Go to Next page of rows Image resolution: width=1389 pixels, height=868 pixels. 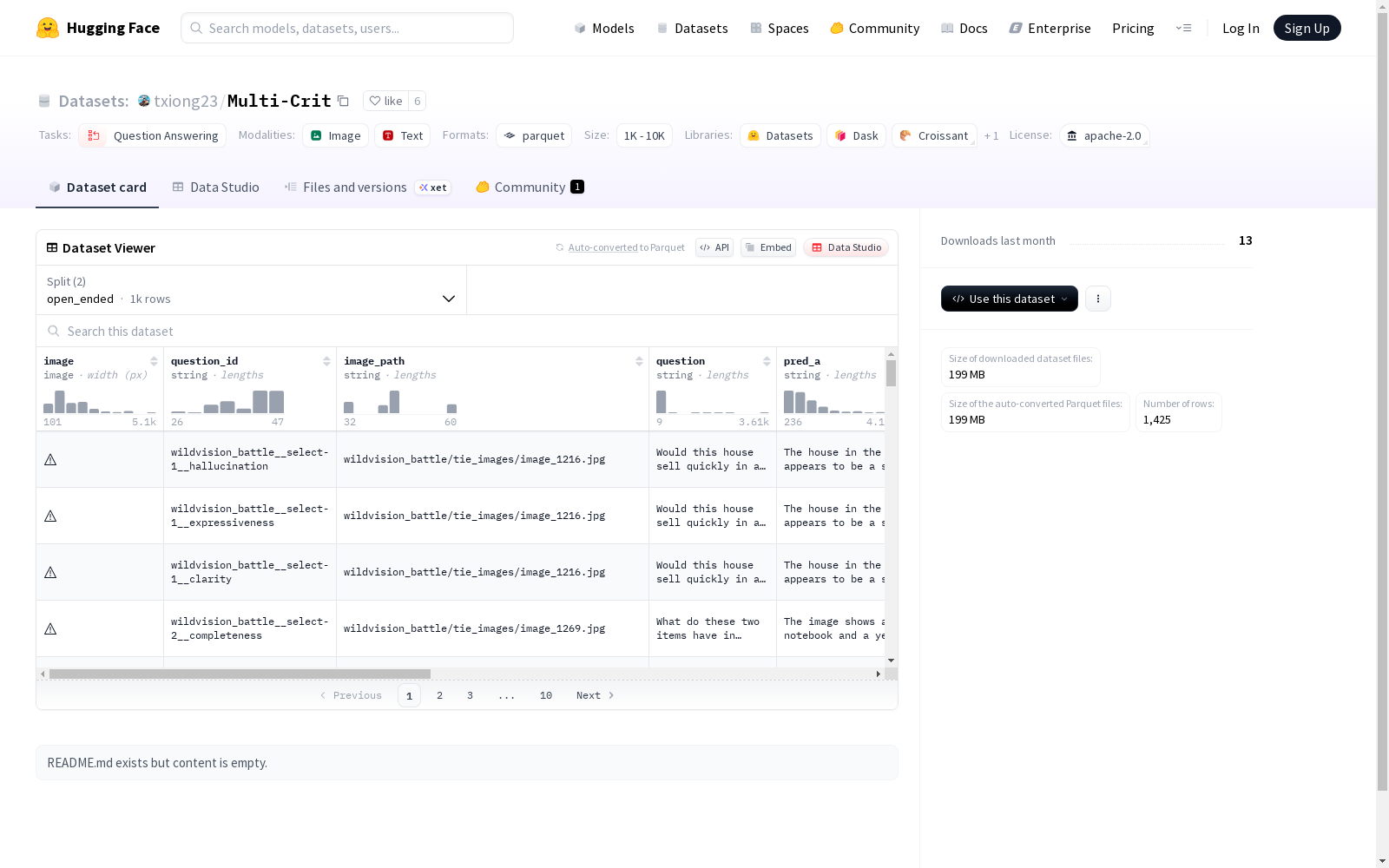pos(596,695)
